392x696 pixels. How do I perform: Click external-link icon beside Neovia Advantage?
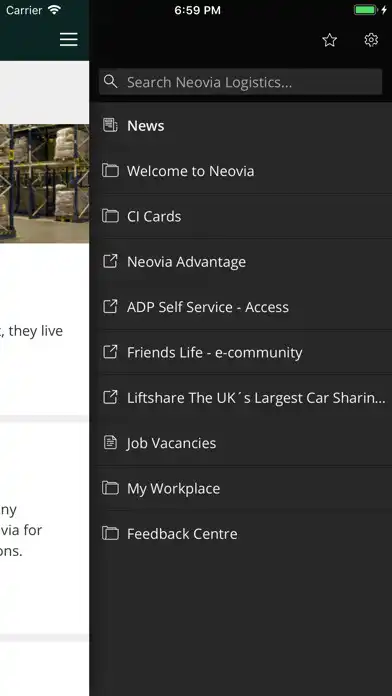(x=110, y=261)
